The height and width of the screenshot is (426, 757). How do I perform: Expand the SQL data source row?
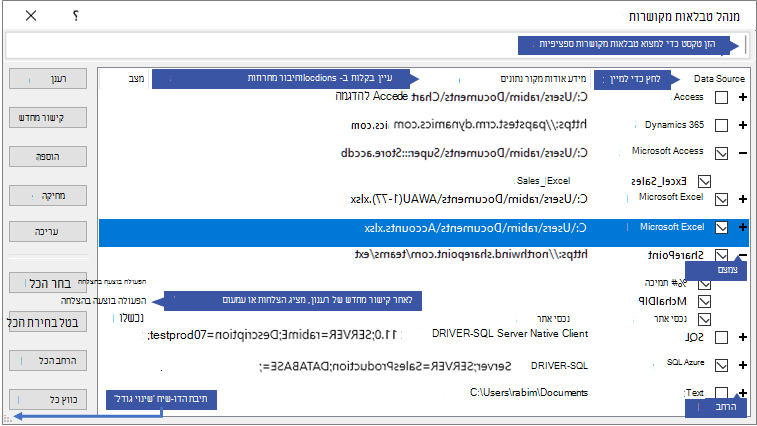pyautogui.click(x=743, y=337)
